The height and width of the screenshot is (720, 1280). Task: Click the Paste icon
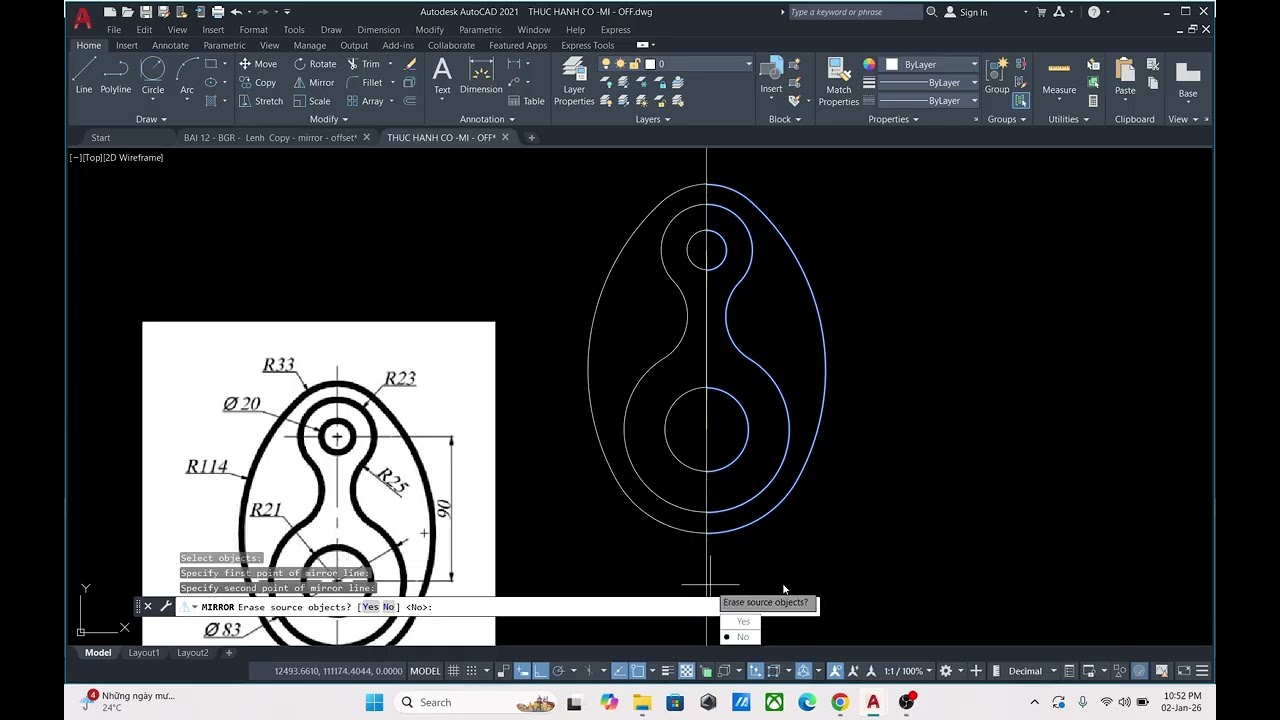(x=1125, y=76)
